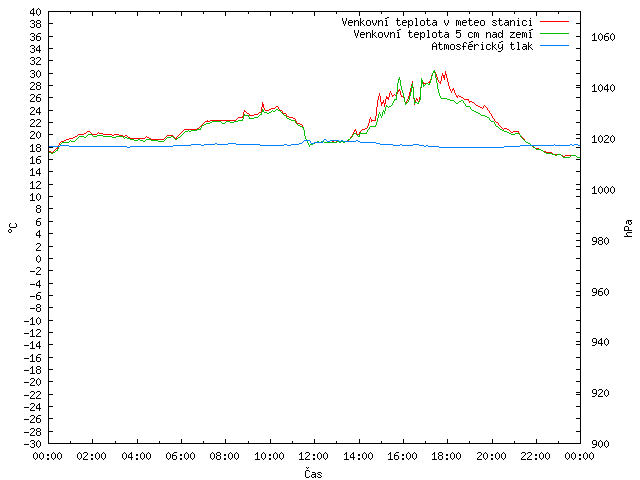The image size is (640, 480).
Task: Click the x-axis time label '16:00'
Action: tap(402, 456)
